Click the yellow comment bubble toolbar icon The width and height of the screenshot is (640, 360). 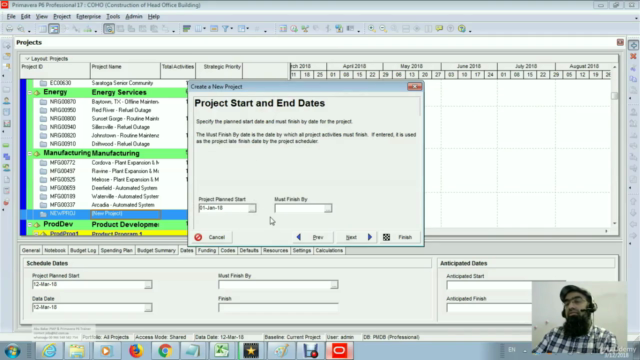(439, 29)
